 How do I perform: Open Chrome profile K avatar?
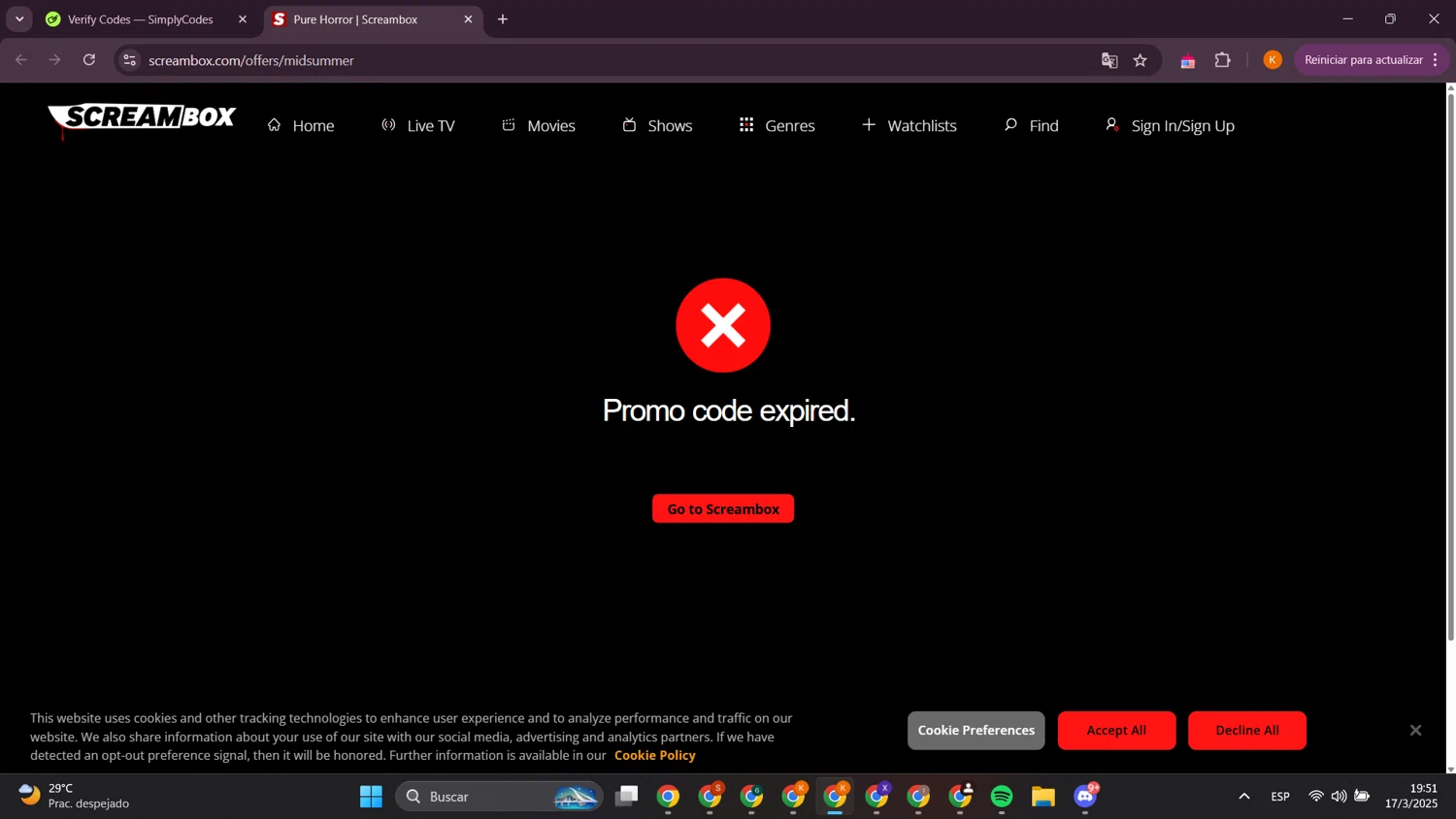point(1273,60)
